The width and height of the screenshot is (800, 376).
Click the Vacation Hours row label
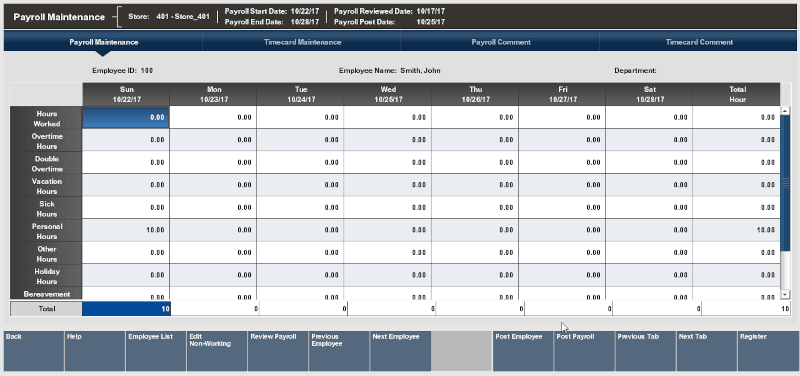click(x=46, y=186)
